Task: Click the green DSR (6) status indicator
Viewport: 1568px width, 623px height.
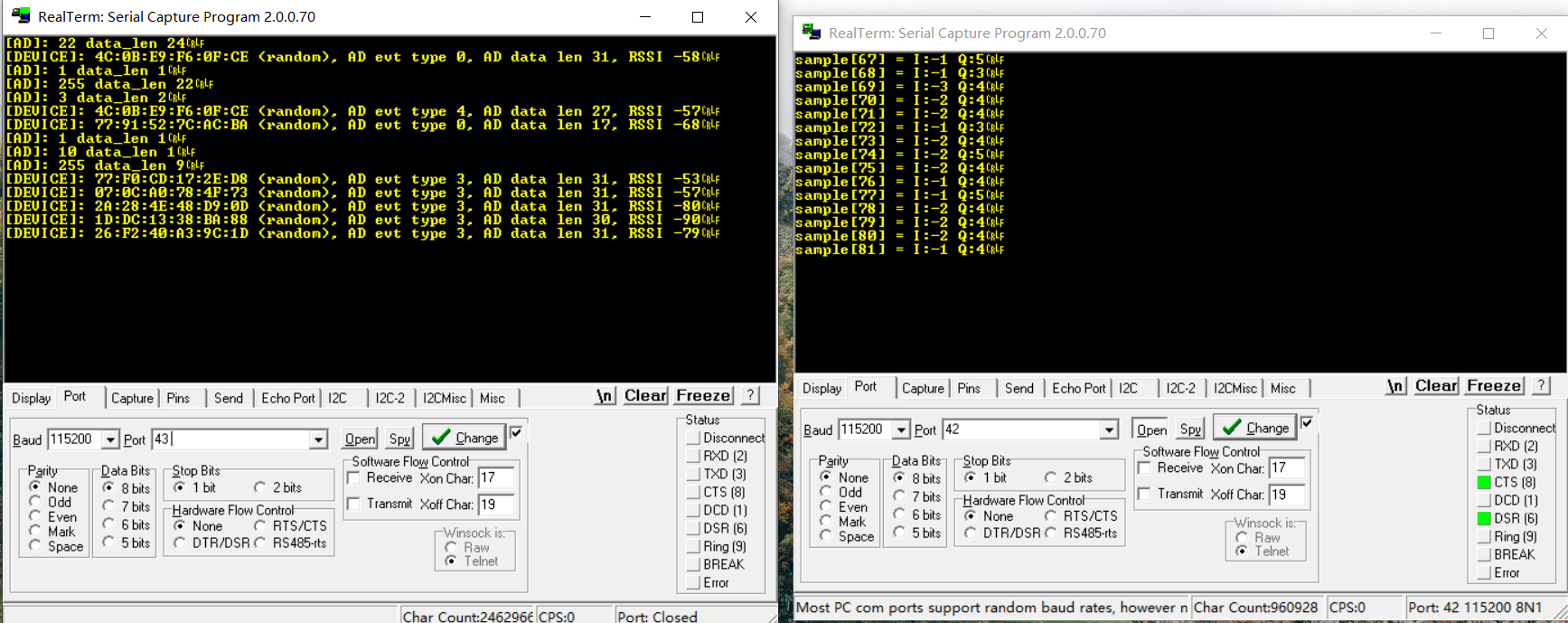Action: [x=1484, y=518]
